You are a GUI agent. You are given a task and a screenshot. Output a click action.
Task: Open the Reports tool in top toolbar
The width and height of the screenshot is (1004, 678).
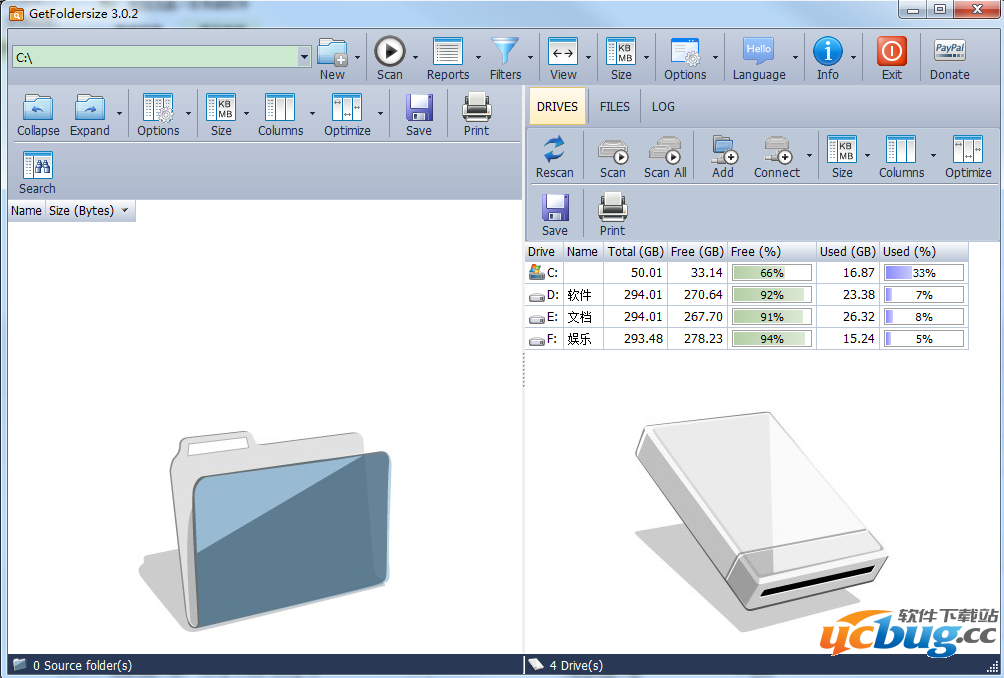(x=447, y=52)
